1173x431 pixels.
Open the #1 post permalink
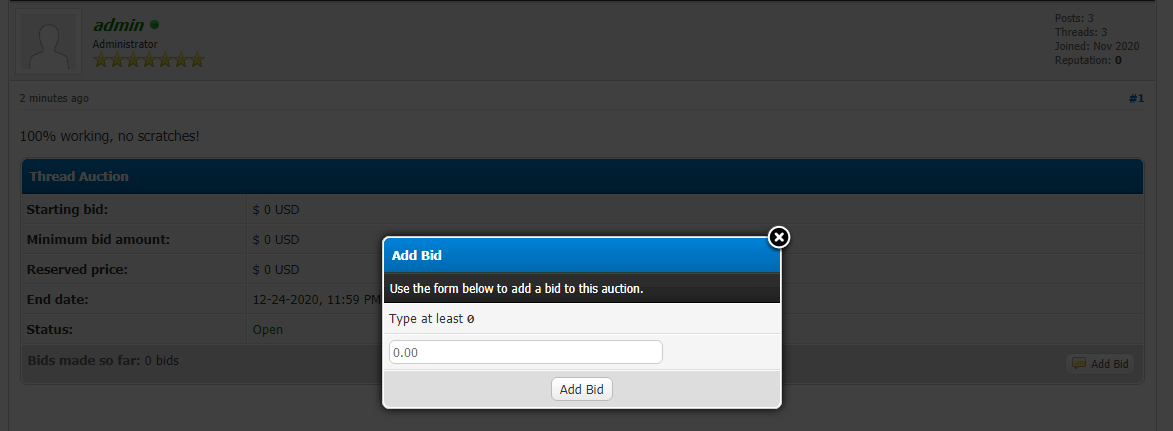[1136, 98]
